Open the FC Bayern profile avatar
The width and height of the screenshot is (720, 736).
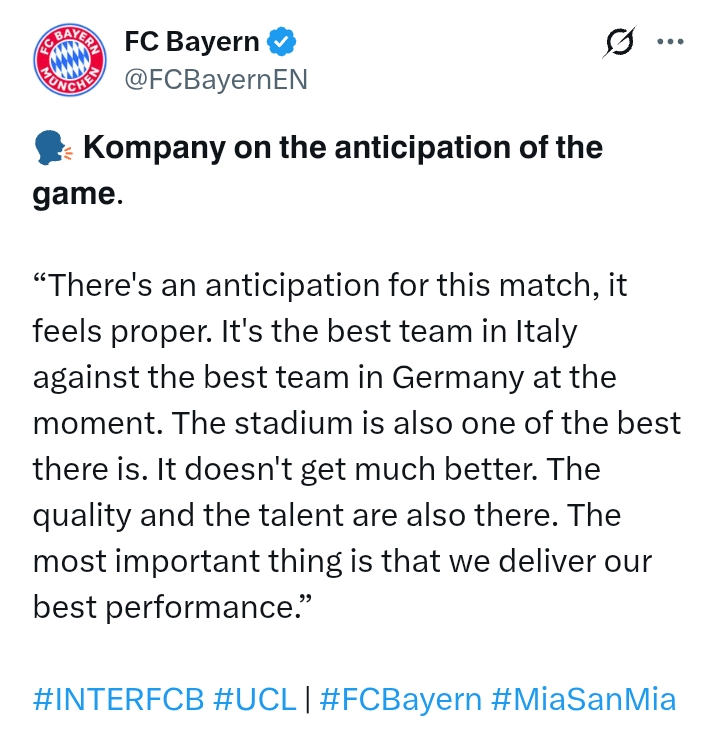[x=69, y=60]
